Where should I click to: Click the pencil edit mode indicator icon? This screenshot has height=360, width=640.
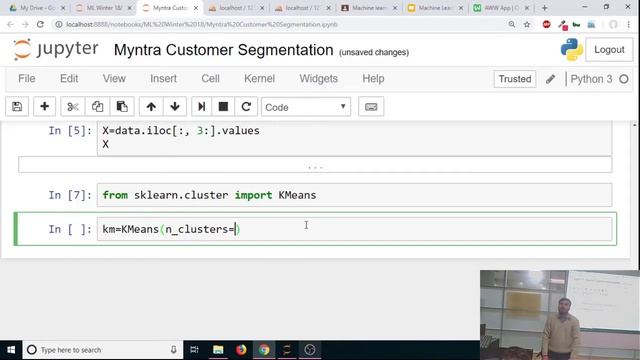point(550,79)
